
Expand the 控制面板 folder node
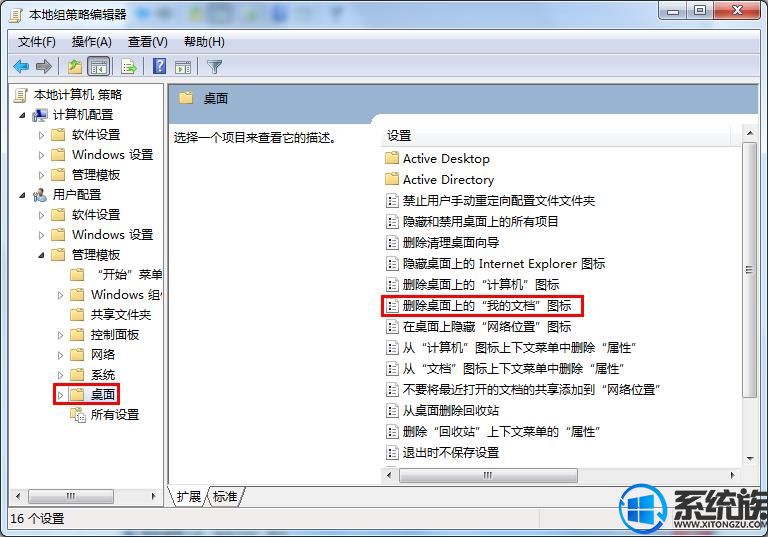pyautogui.click(x=60, y=335)
